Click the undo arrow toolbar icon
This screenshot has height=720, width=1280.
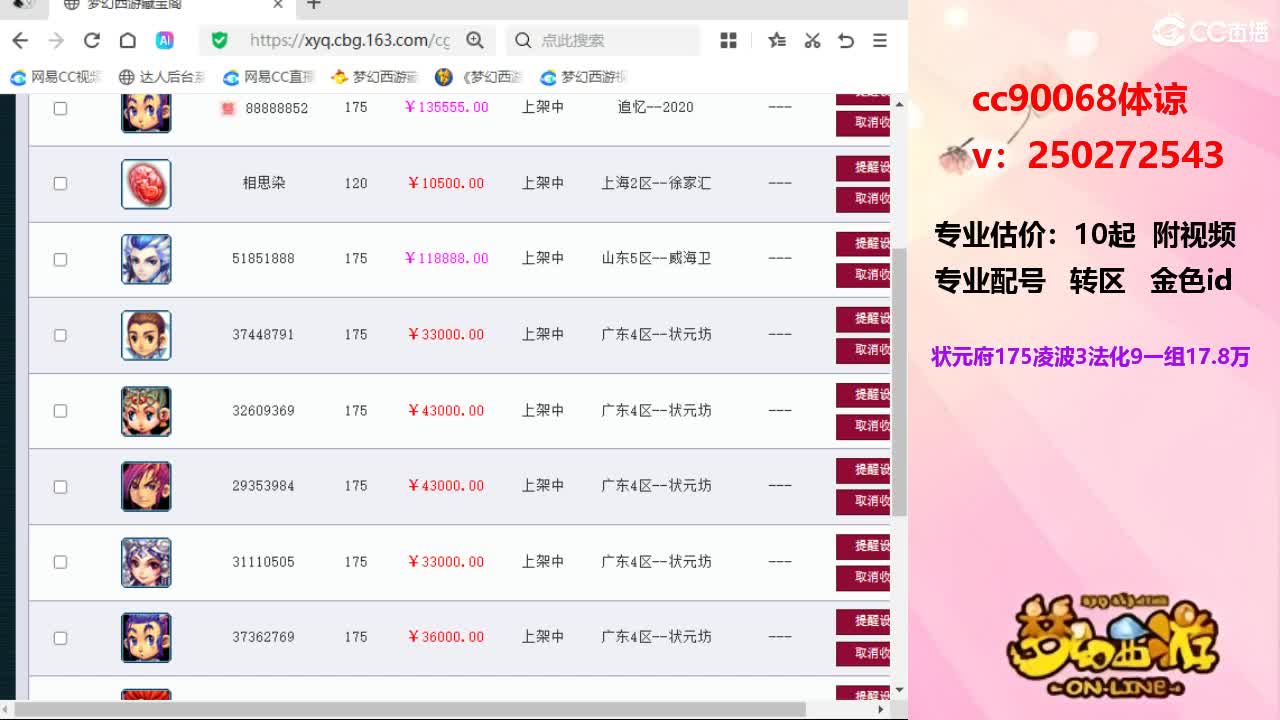tap(846, 40)
